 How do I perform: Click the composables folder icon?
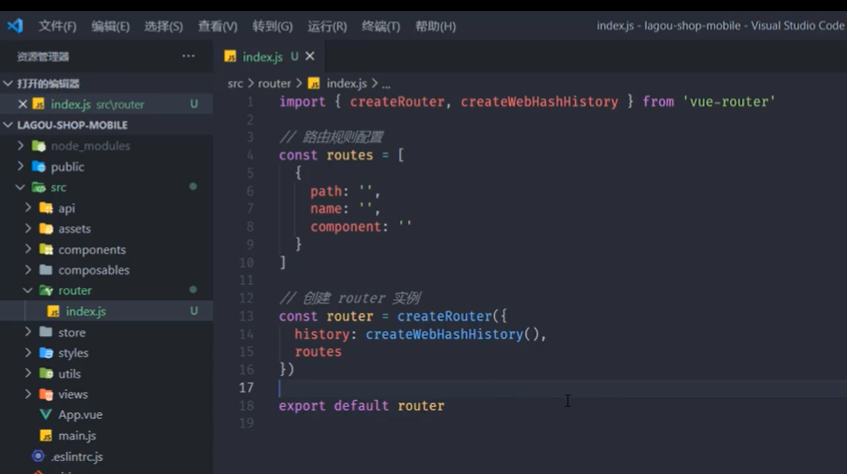coord(46,270)
